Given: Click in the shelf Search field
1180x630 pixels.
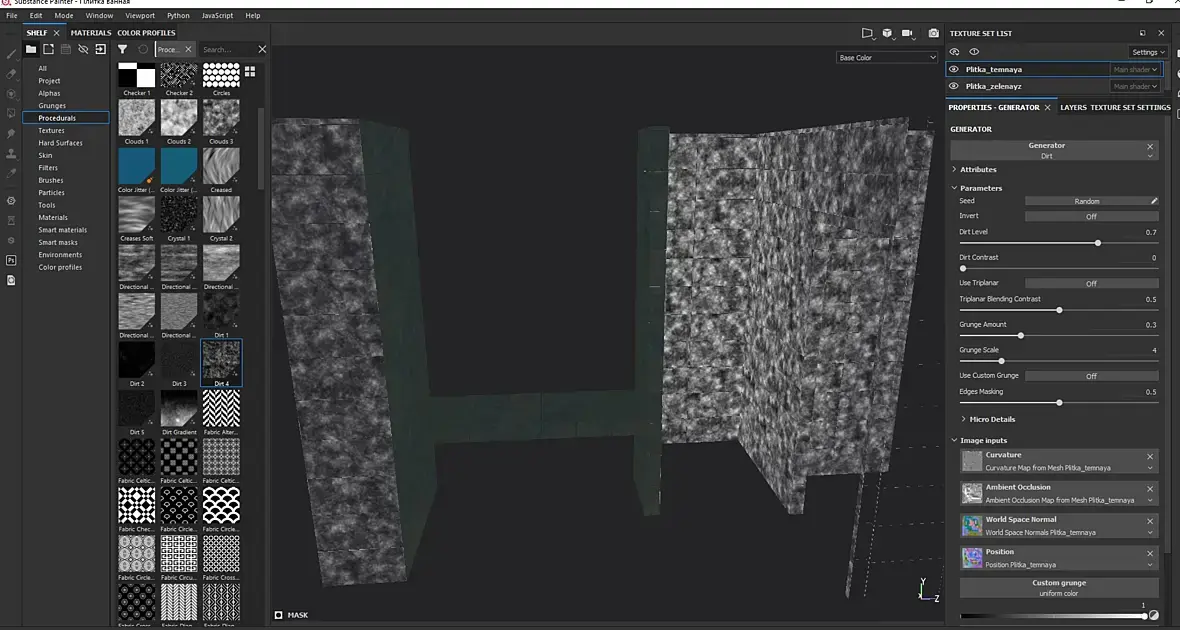Looking at the screenshot, I should (227, 49).
